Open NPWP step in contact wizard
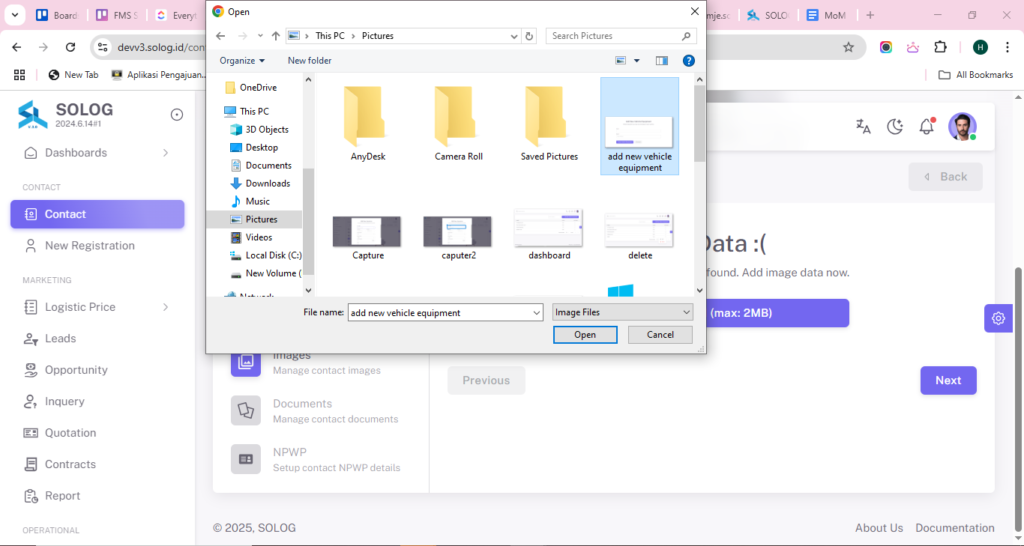Screen dimensions: 1024x546 [x=315, y=459]
